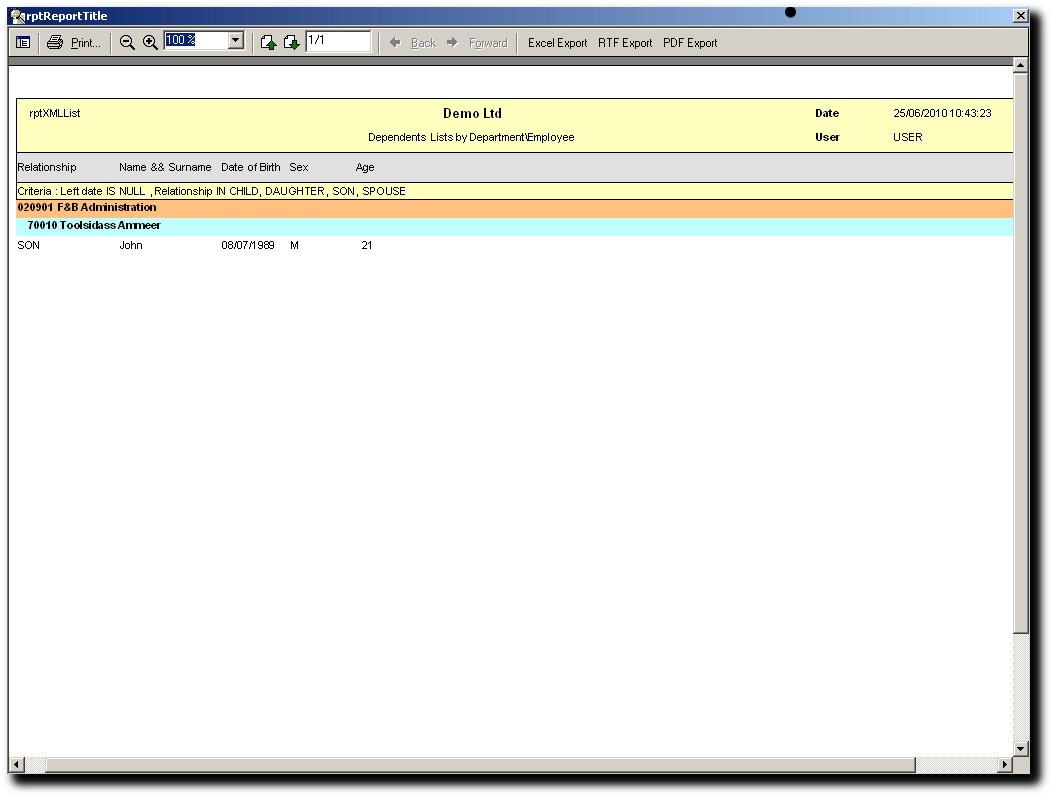
Task: Go to next page with down arrow icon
Action: 291,43
